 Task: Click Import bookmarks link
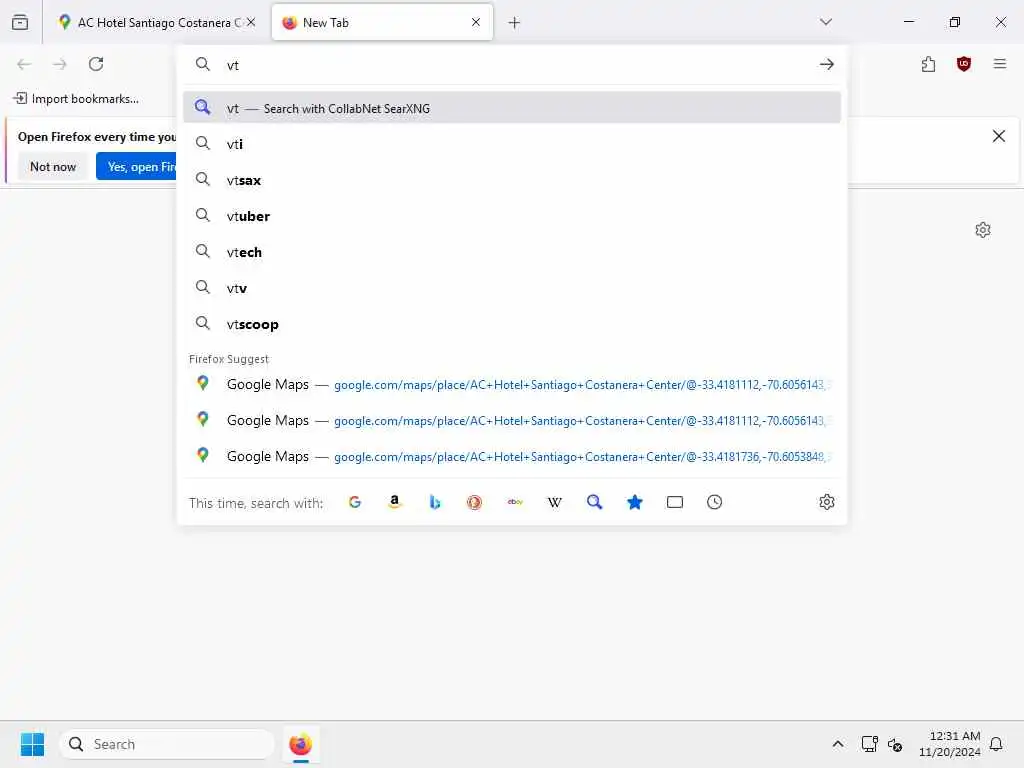click(76, 99)
